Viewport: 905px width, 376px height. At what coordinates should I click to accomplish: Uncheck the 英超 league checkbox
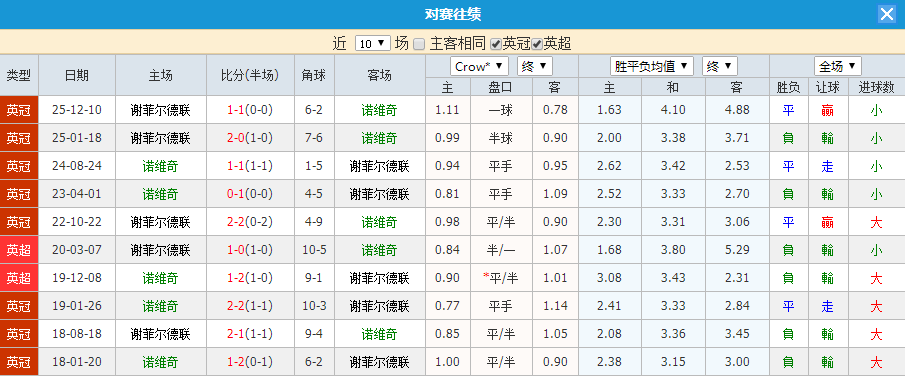[x=537, y=44]
